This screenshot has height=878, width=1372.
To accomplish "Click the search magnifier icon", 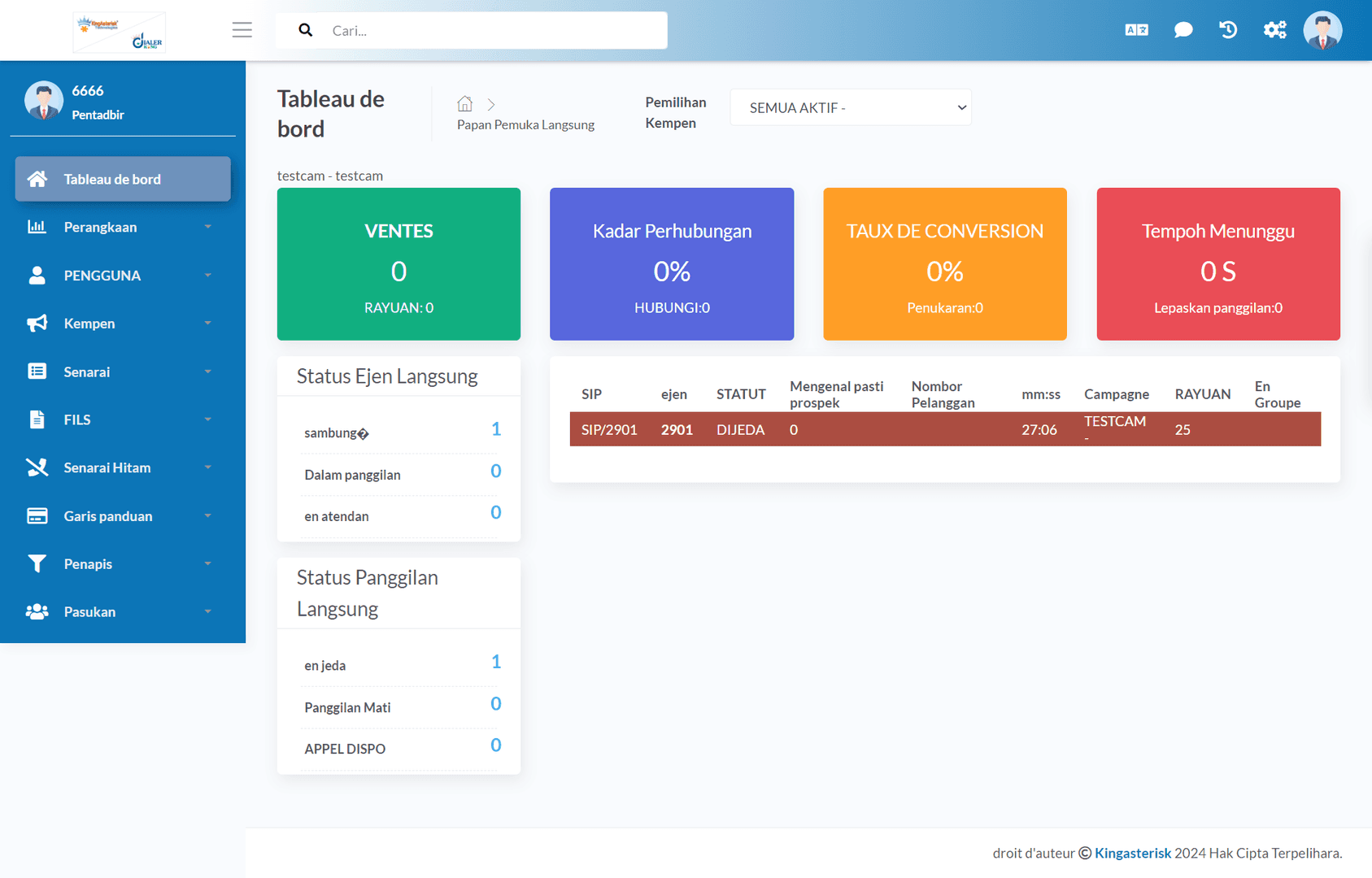I will [305, 29].
